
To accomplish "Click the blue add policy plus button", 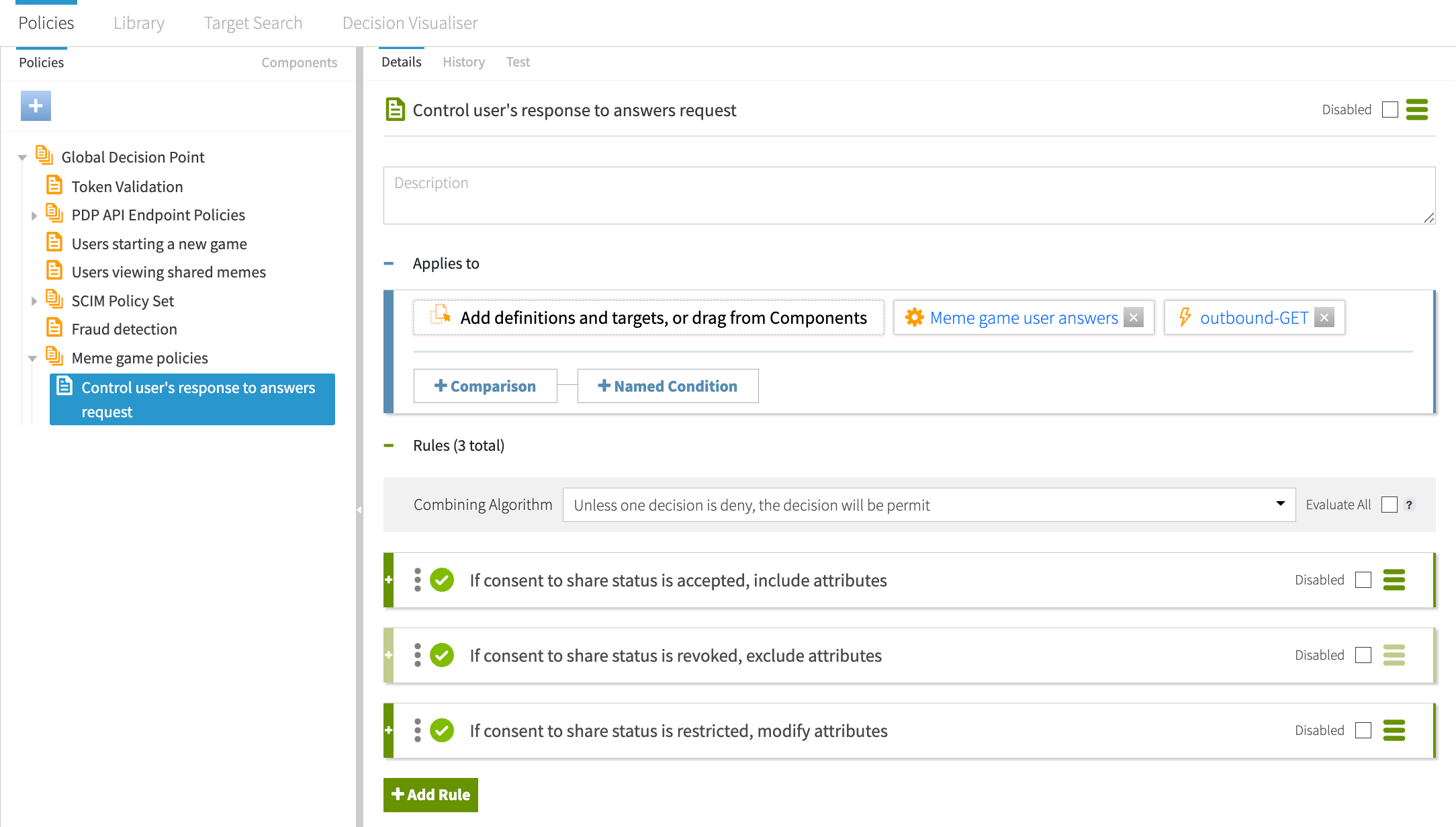I will pos(36,106).
